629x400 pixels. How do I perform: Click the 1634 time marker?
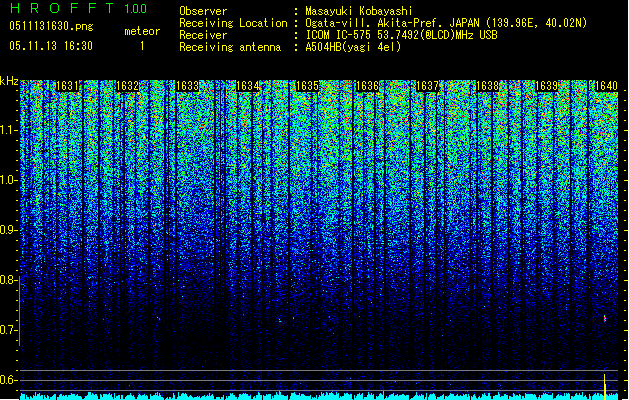248,86
